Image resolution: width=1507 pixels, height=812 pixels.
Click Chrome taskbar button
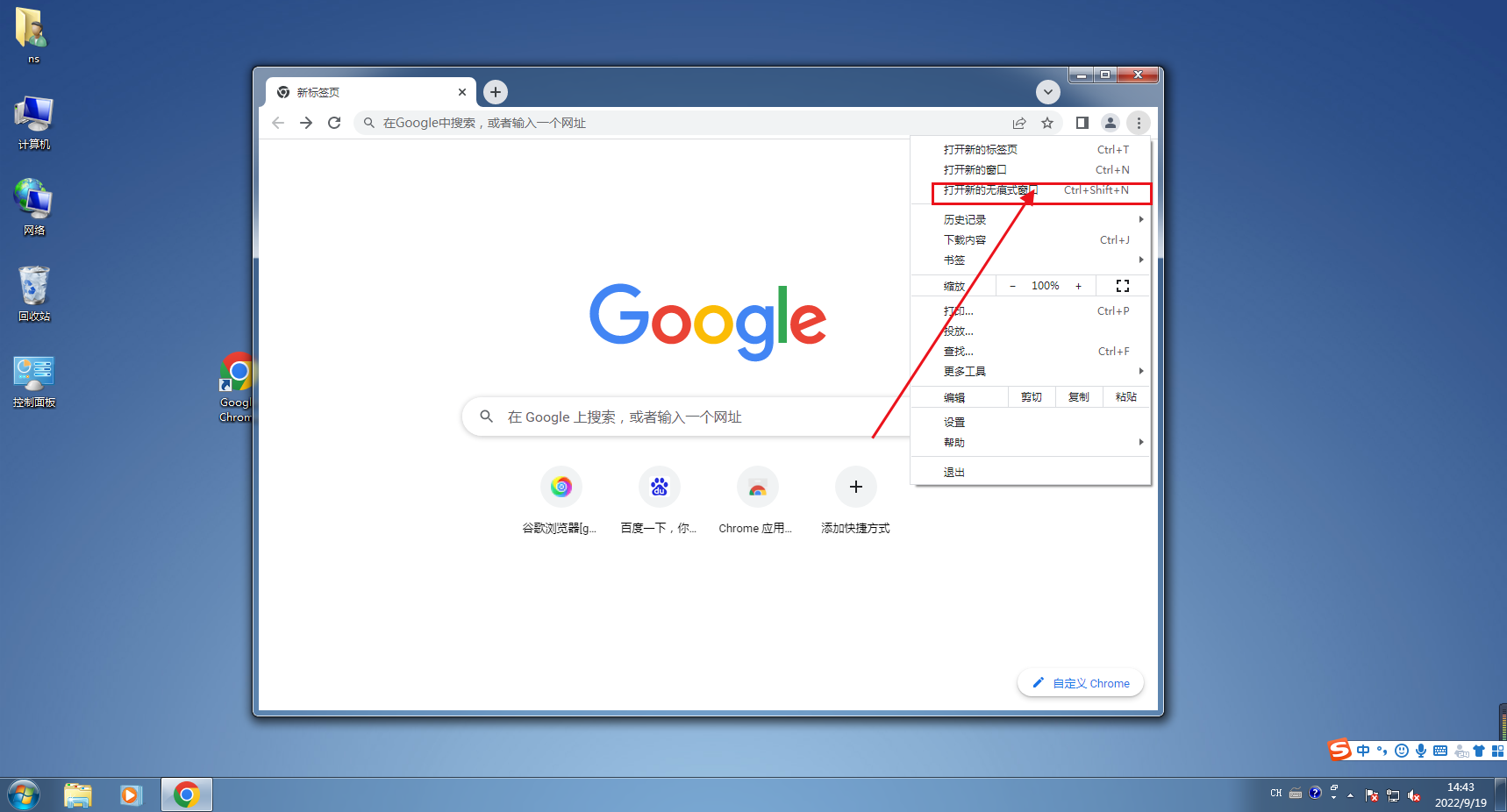pyautogui.click(x=186, y=795)
